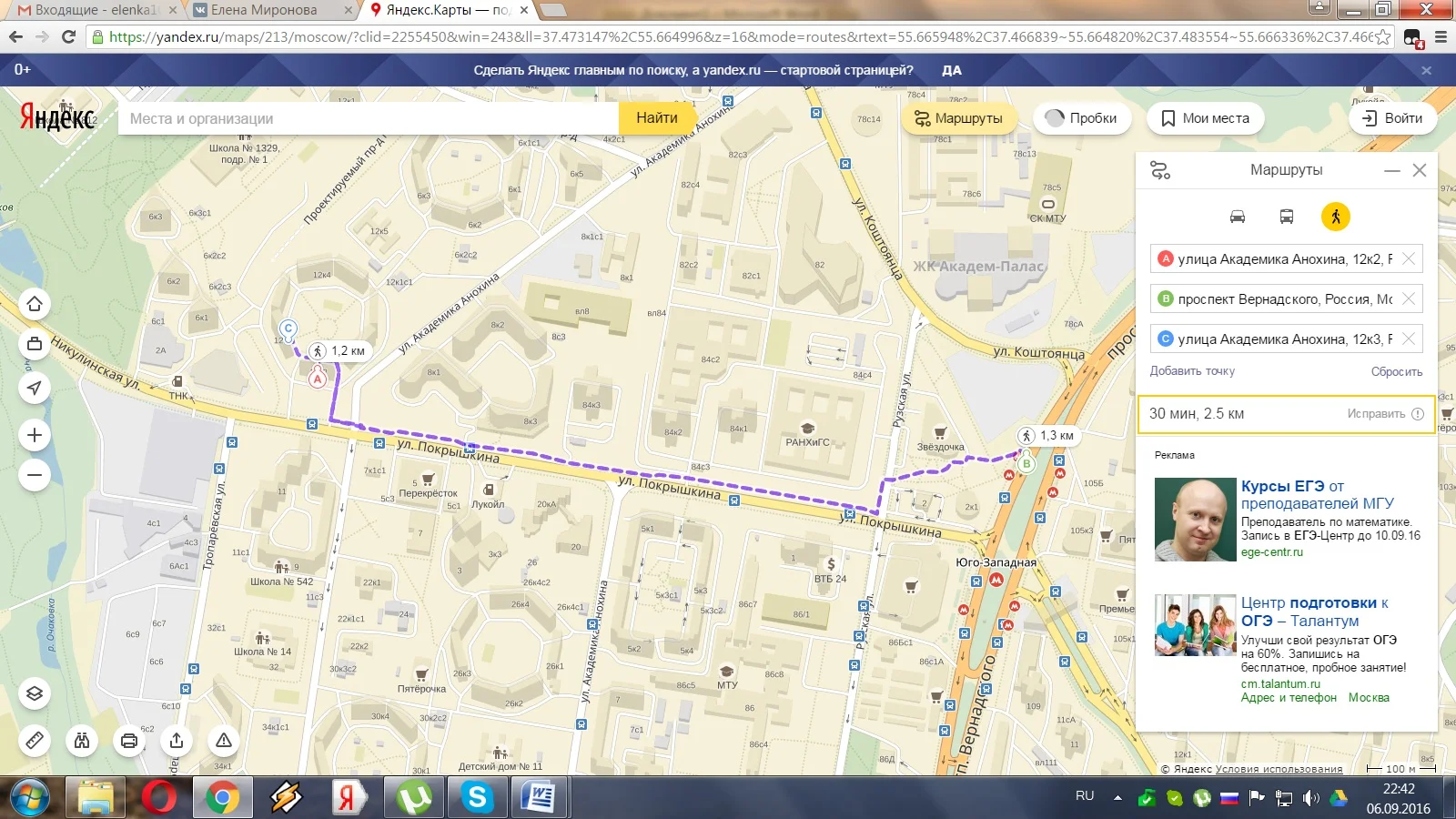This screenshot has width=1456, height=819.
Task: Select car route mode
Action: pos(1238,217)
